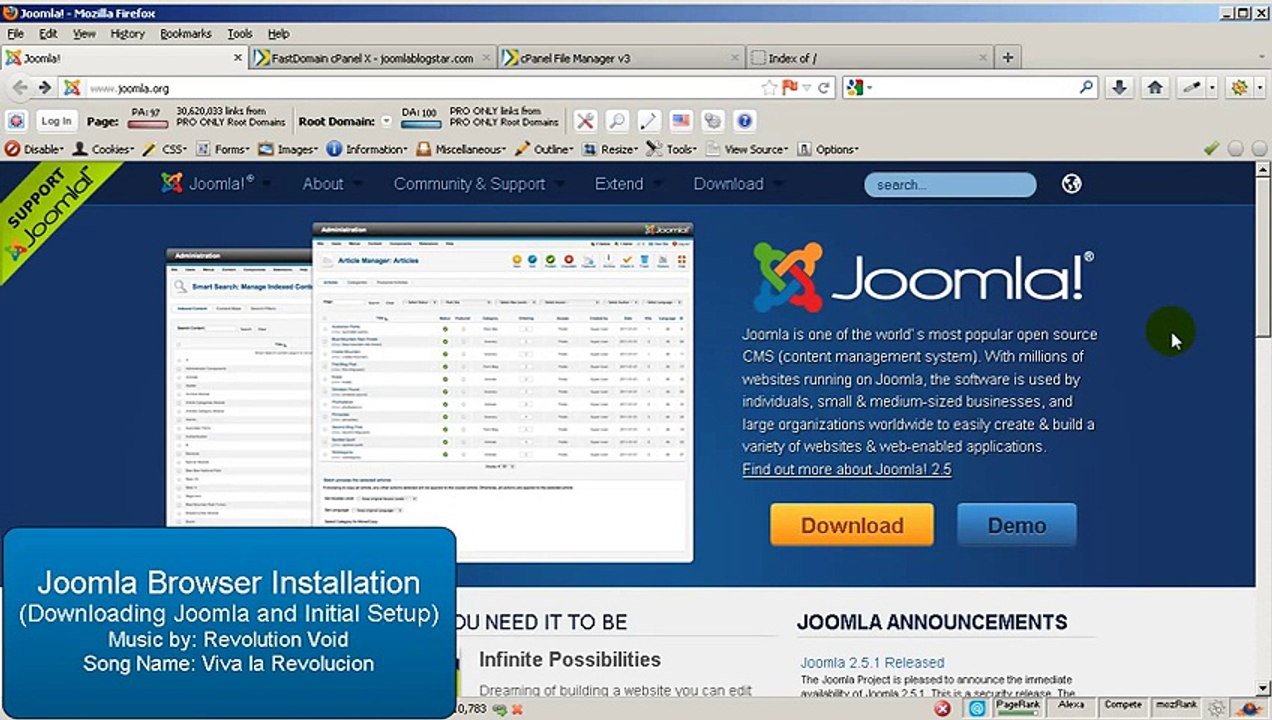The height and width of the screenshot is (720, 1272).
Task: Close the Joomla! tab
Action: click(x=238, y=58)
